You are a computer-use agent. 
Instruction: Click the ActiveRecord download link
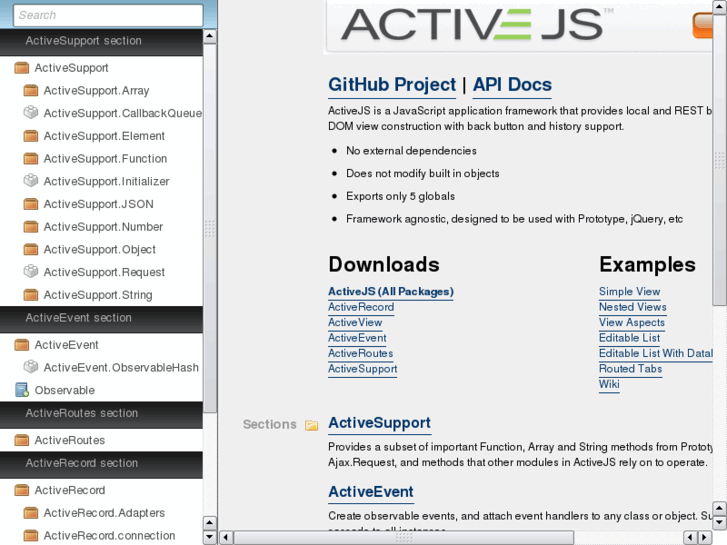[361, 307]
